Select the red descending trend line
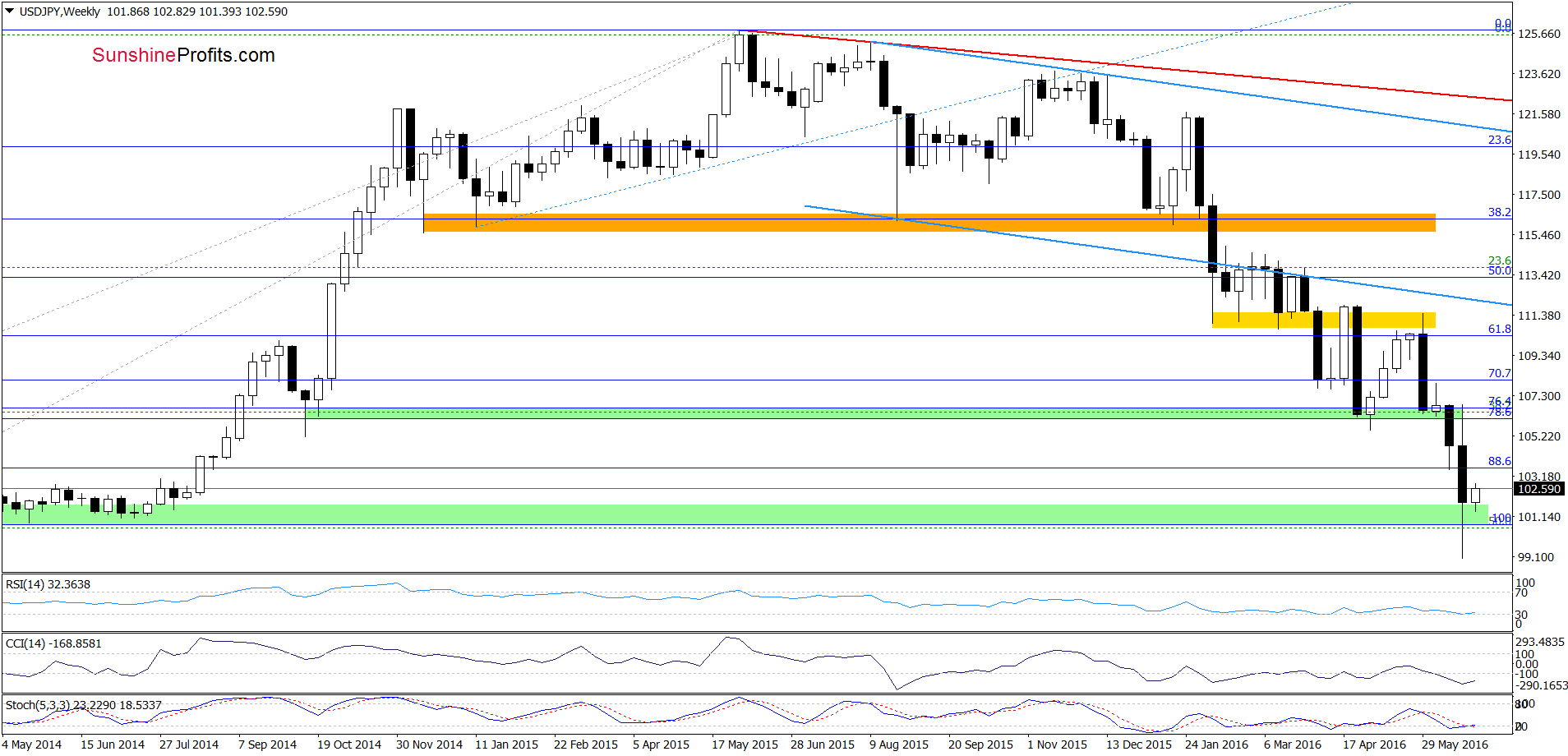This screenshot has width=1568, height=756. click(x=1126, y=66)
